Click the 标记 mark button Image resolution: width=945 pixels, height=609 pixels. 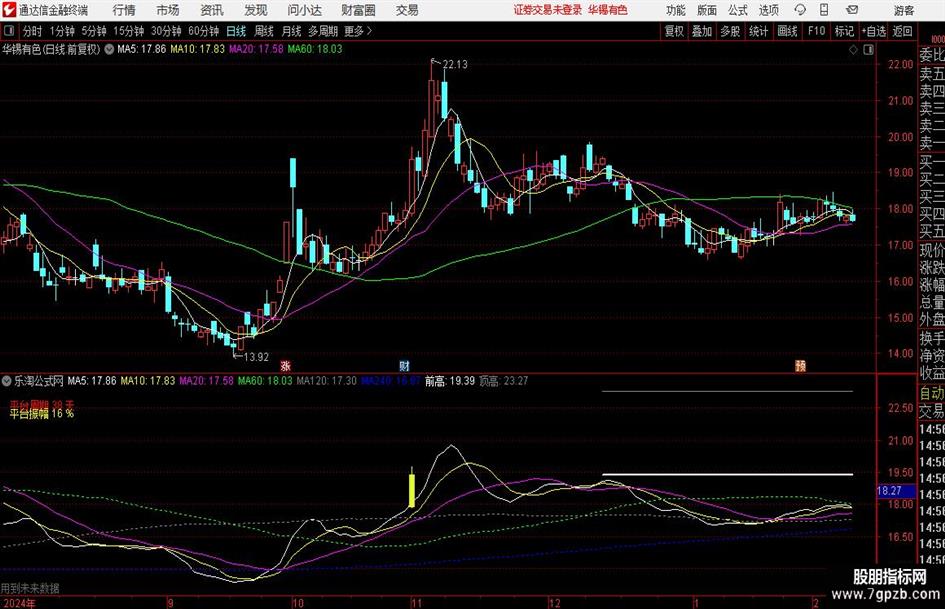844,31
